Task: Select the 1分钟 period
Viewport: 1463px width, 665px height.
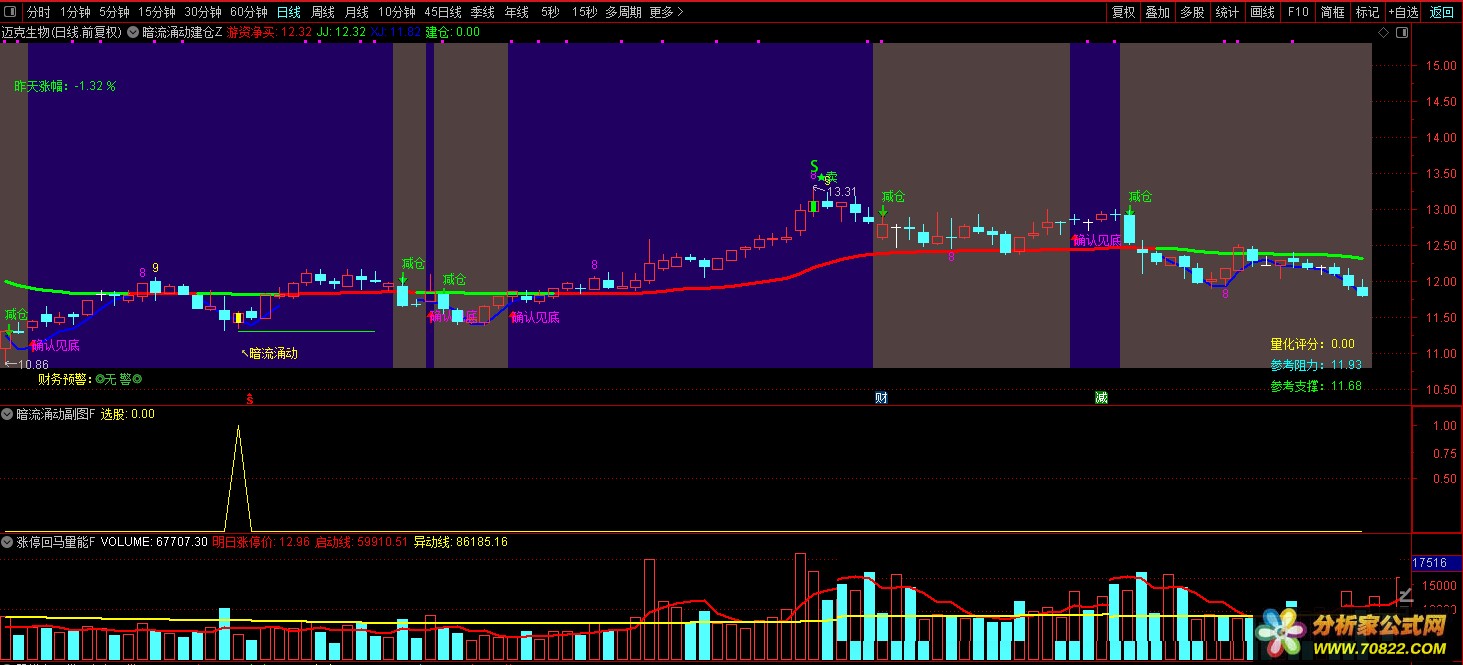Action: tap(74, 12)
